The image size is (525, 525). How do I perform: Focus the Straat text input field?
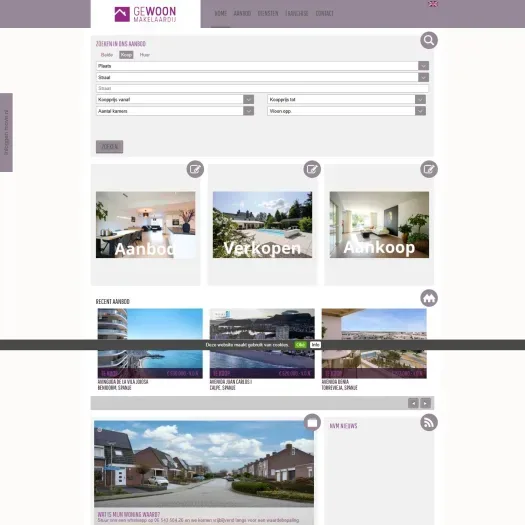point(262,88)
